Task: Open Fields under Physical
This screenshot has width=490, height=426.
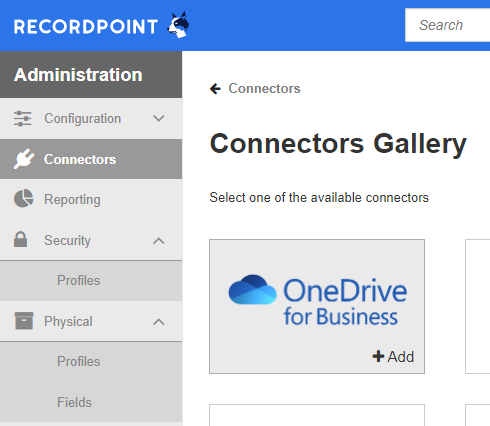Action: point(91,402)
